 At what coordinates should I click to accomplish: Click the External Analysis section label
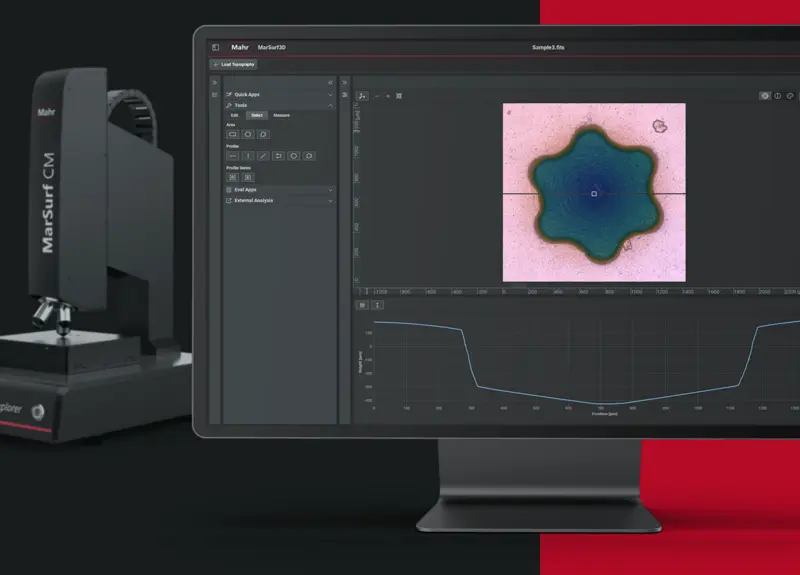(x=254, y=201)
